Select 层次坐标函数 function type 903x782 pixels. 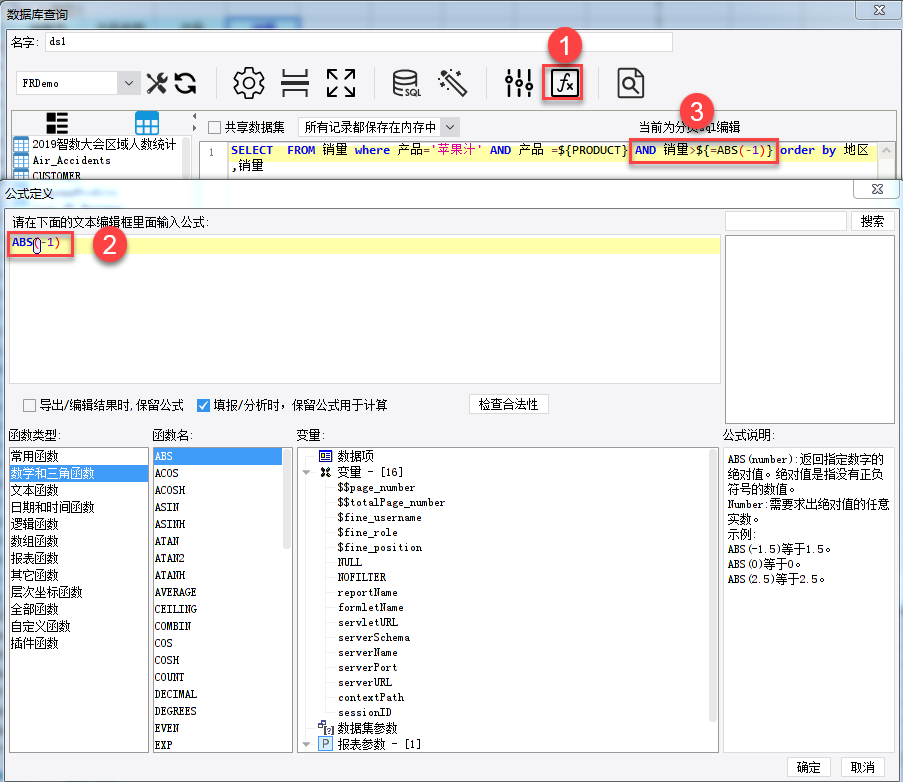tap(79, 592)
